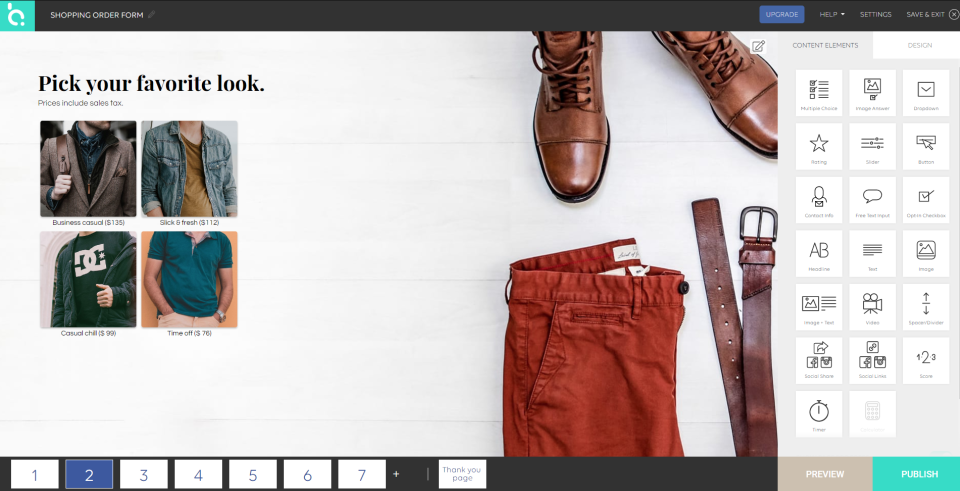Screen dimensions: 960x491
Task: Insert a Video element
Action: [872, 306]
